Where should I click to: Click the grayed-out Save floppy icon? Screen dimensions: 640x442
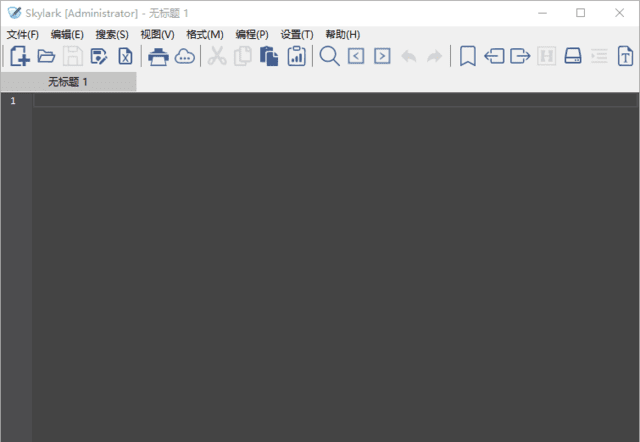[73, 56]
